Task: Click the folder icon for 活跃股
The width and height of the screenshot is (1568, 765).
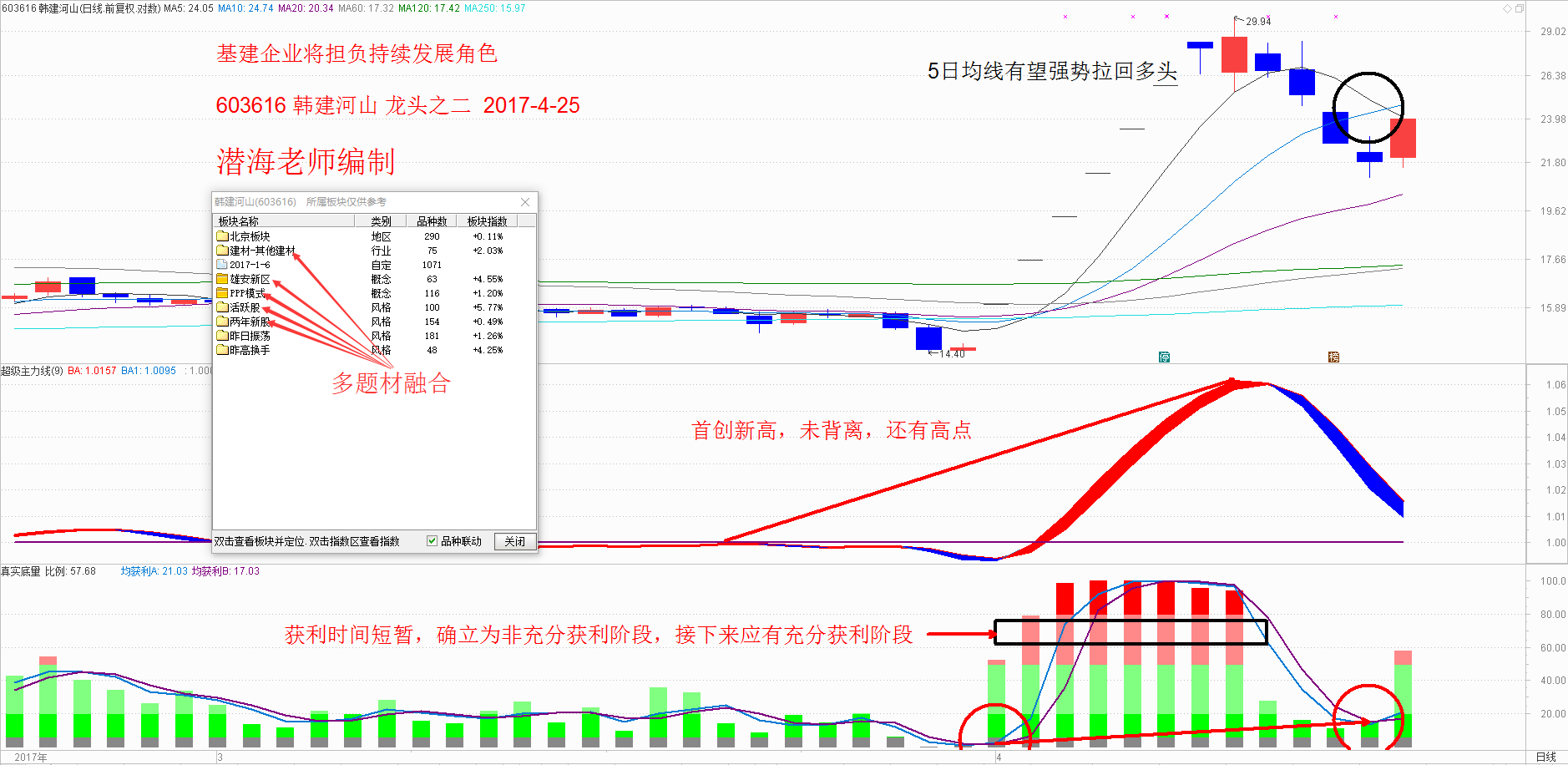Action: [222, 307]
